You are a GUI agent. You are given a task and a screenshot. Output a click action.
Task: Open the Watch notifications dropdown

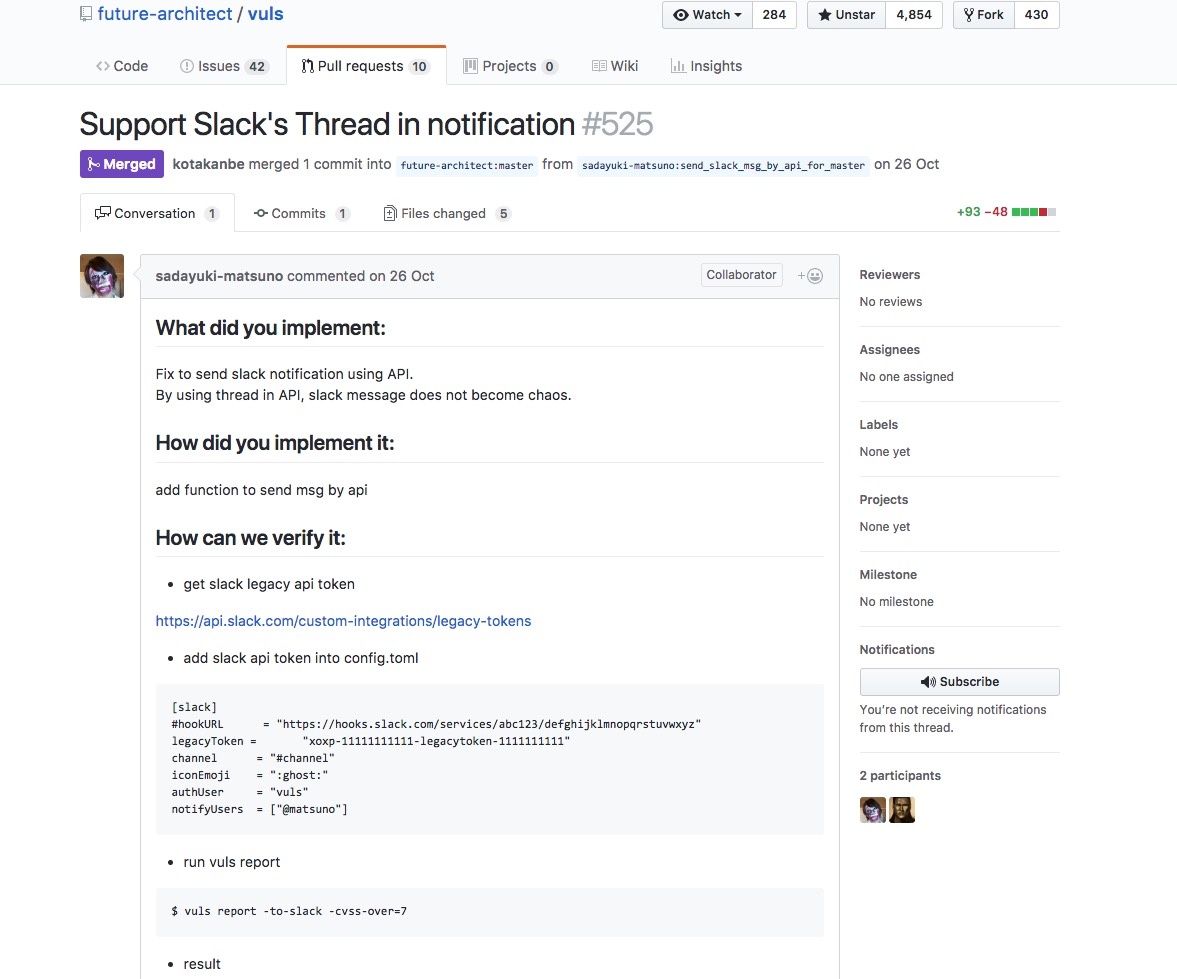(x=708, y=15)
